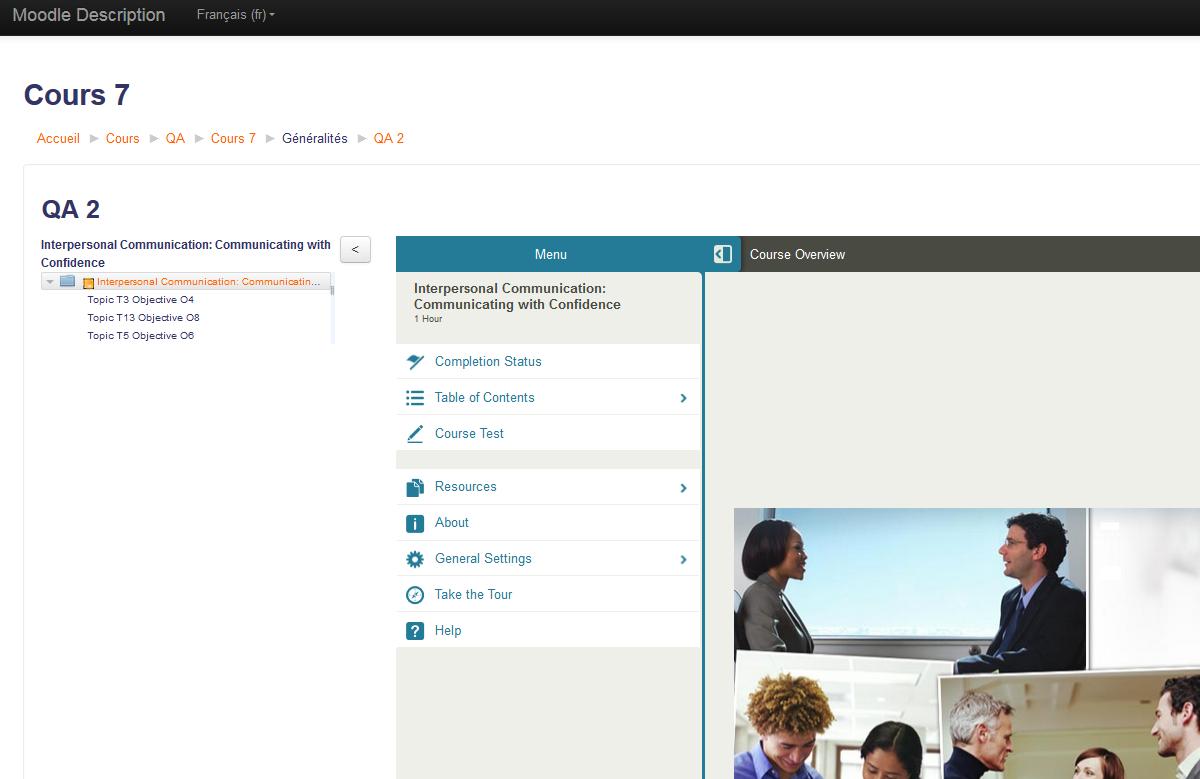This screenshot has width=1200, height=779.
Task: Open the Français (fr) language dropdown
Action: tap(236, 15)
